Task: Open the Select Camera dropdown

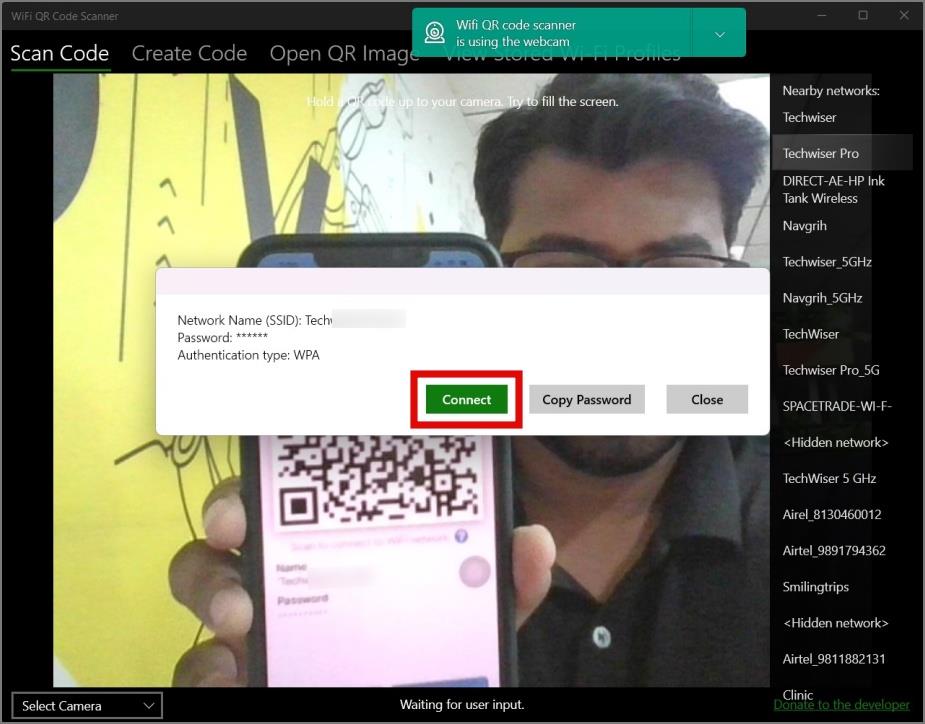Action: 87,706
